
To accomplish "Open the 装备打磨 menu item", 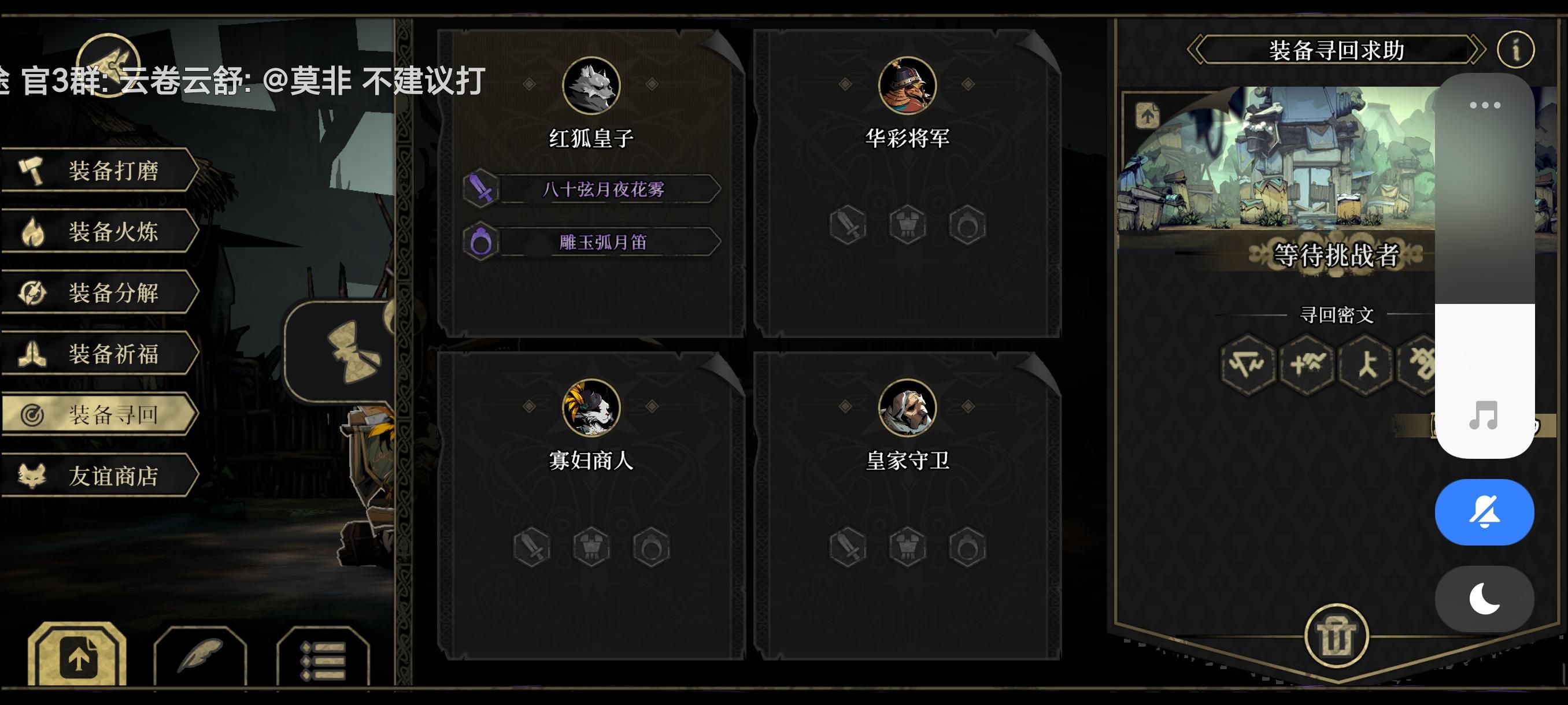I will tap(100, 170).
